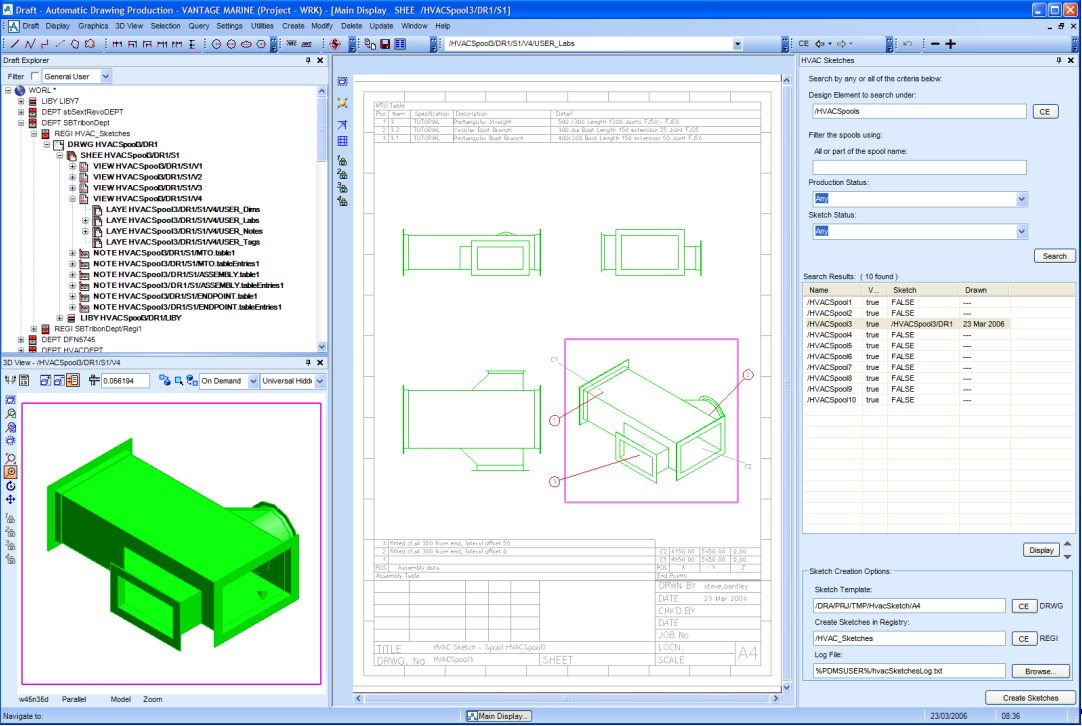The height and width of the screenshot is (726, 1082).
Task: Click the Search button
Action: point(1054,256)
